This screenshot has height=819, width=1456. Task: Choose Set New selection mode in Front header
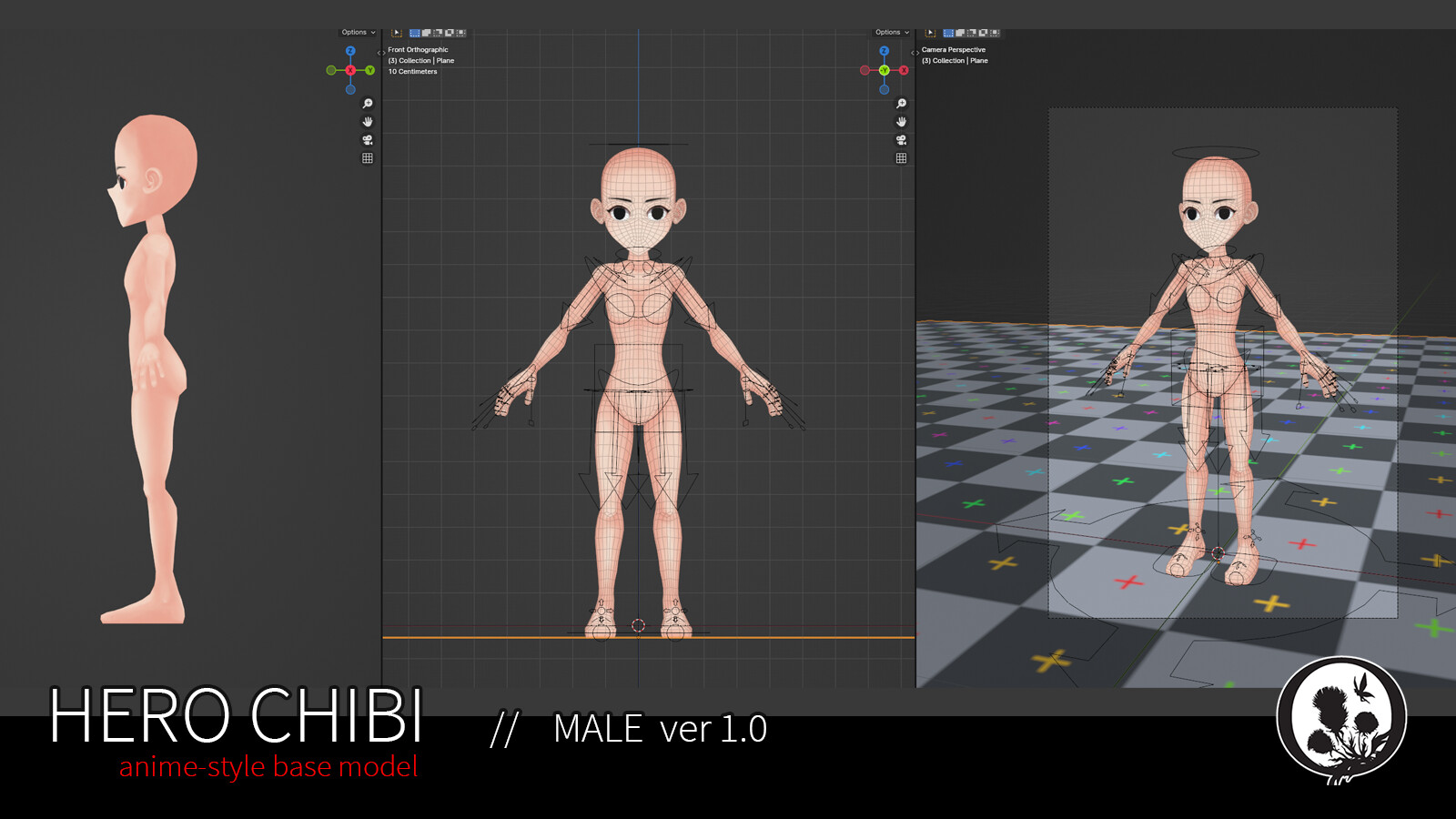(x=415, y=33)
